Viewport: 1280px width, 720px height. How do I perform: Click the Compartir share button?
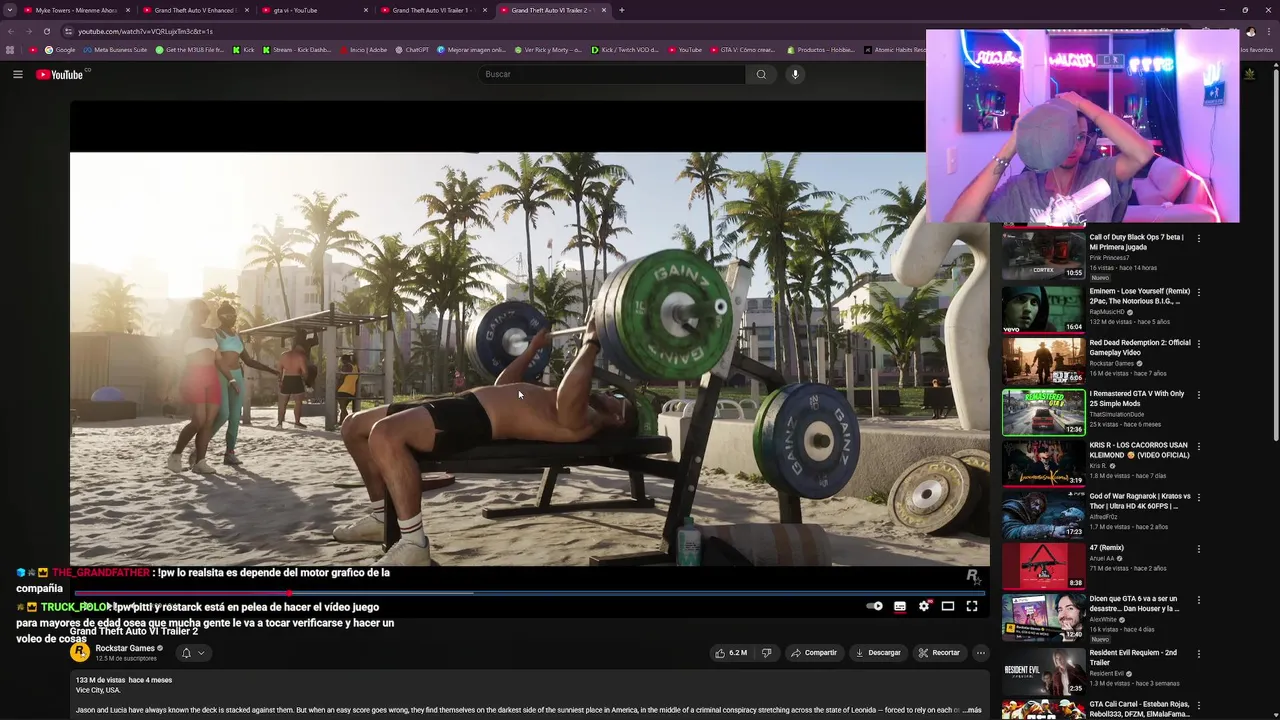pos(813,653)
